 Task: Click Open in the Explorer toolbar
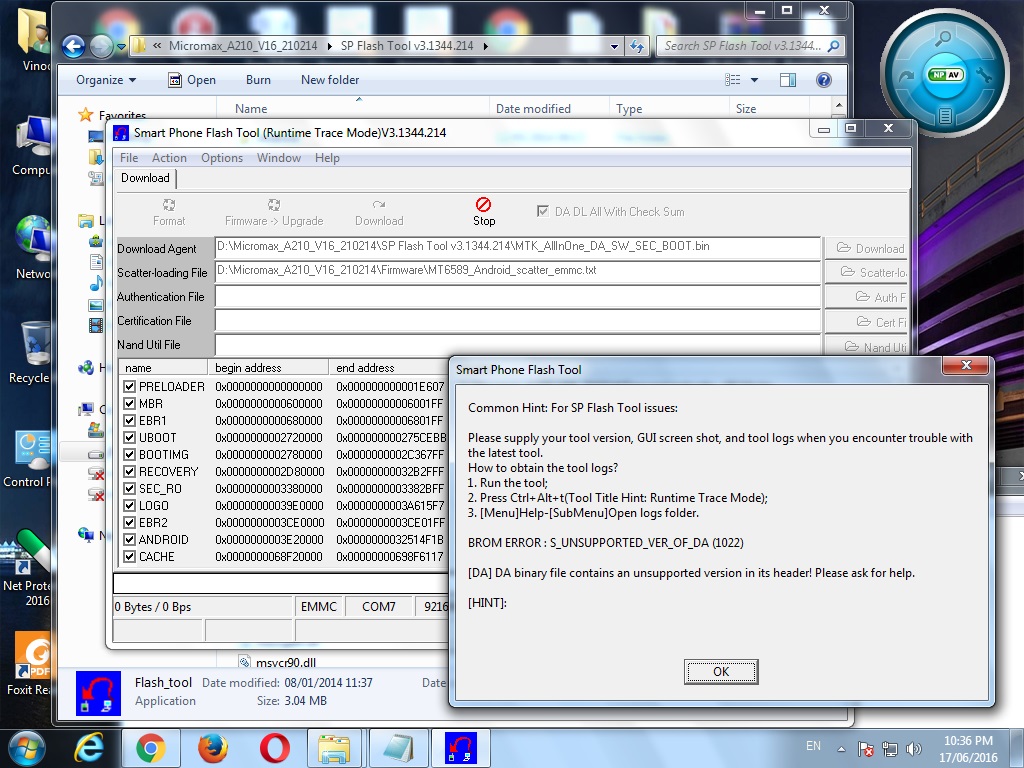[192, 80]
